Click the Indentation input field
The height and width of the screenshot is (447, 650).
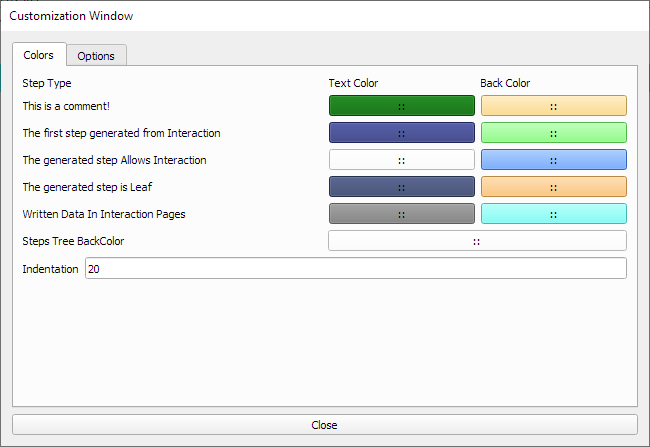355,269
